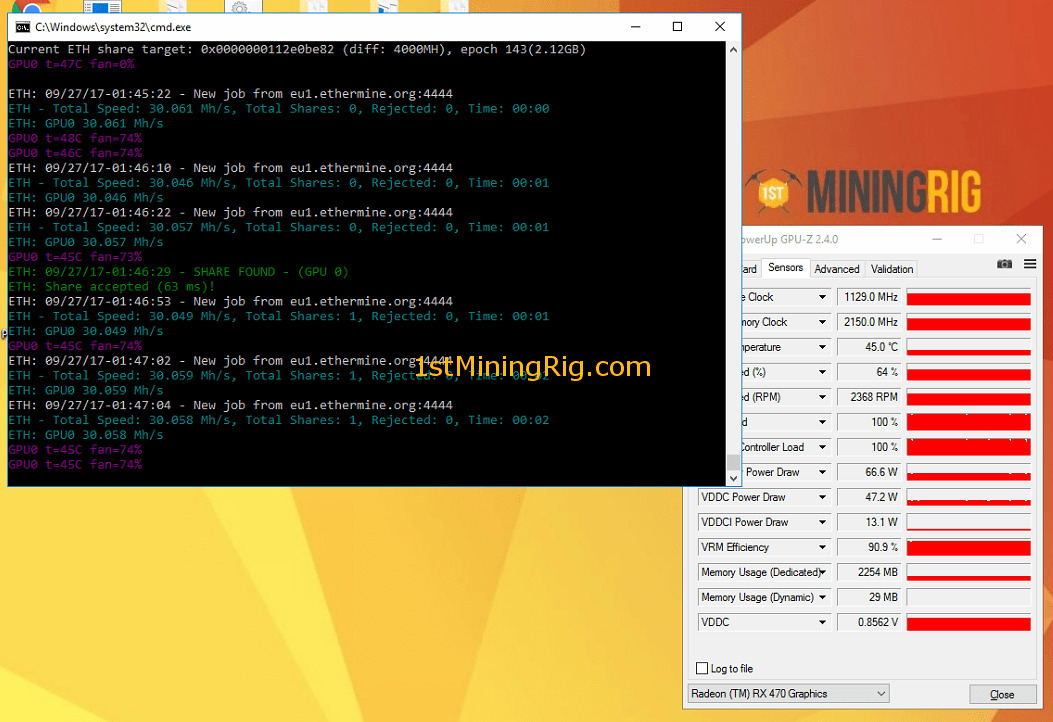Click the 45.0 °C temperature reading
The image size is (1053, 722).
click(869, 347)
